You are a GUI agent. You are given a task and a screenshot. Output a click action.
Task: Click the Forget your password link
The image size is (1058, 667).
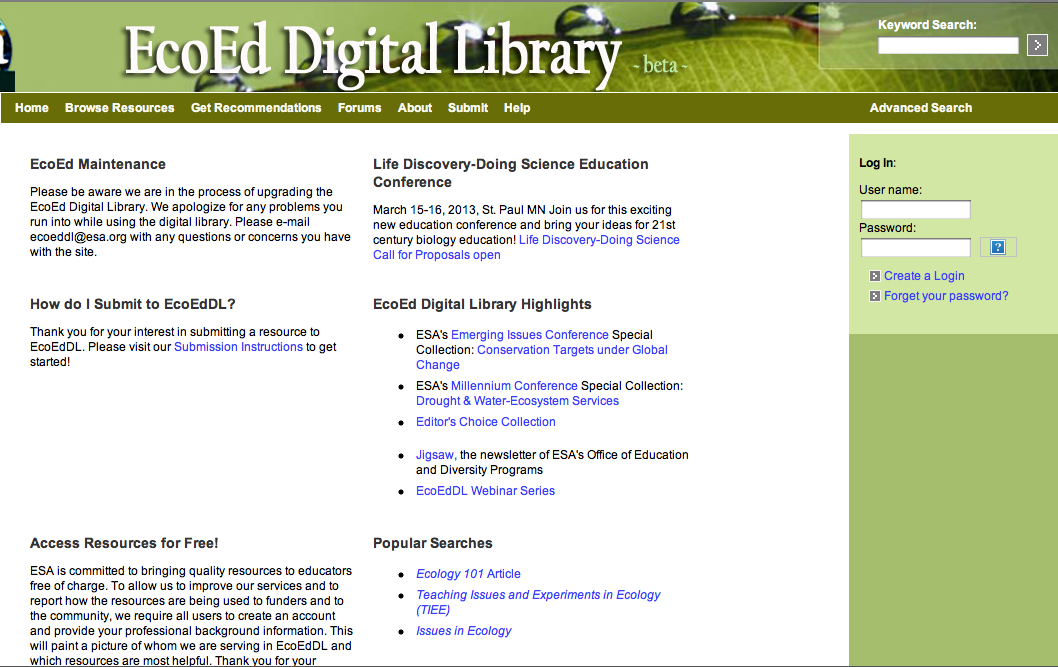[946, 296]
